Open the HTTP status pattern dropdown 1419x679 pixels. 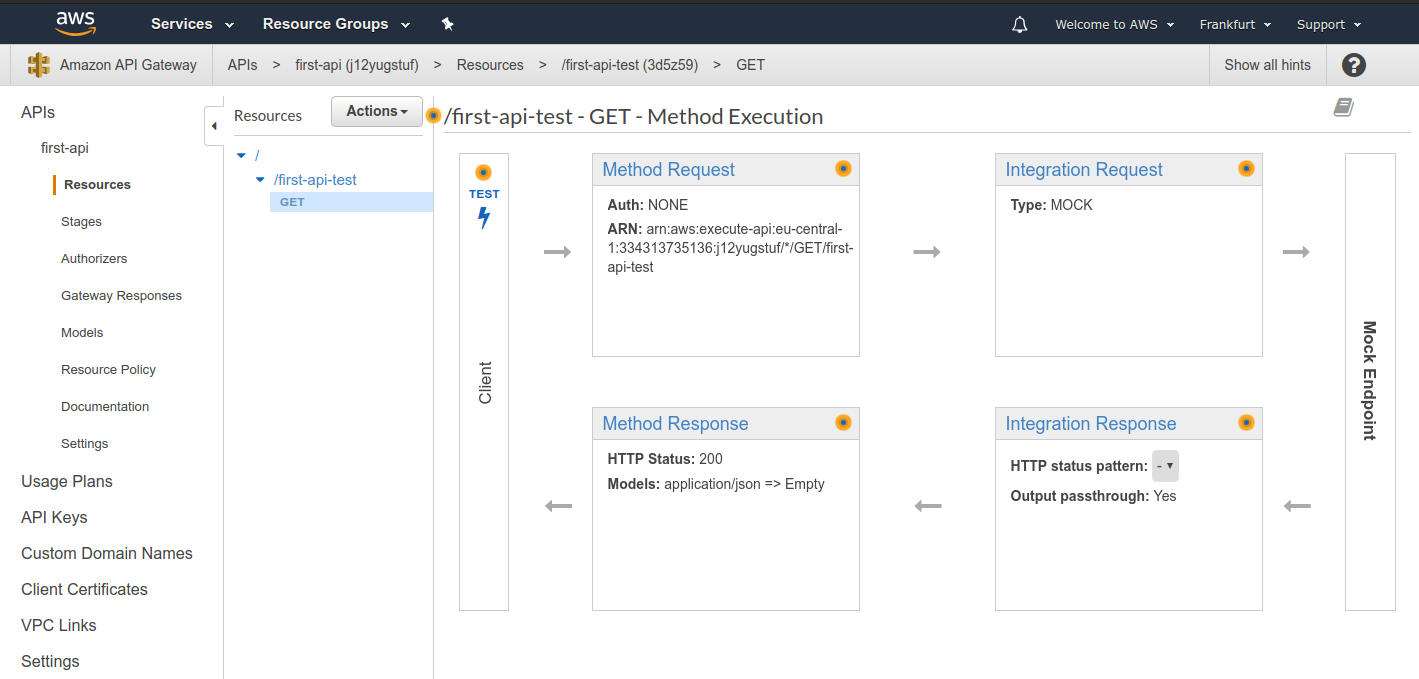pos(1166,466)
